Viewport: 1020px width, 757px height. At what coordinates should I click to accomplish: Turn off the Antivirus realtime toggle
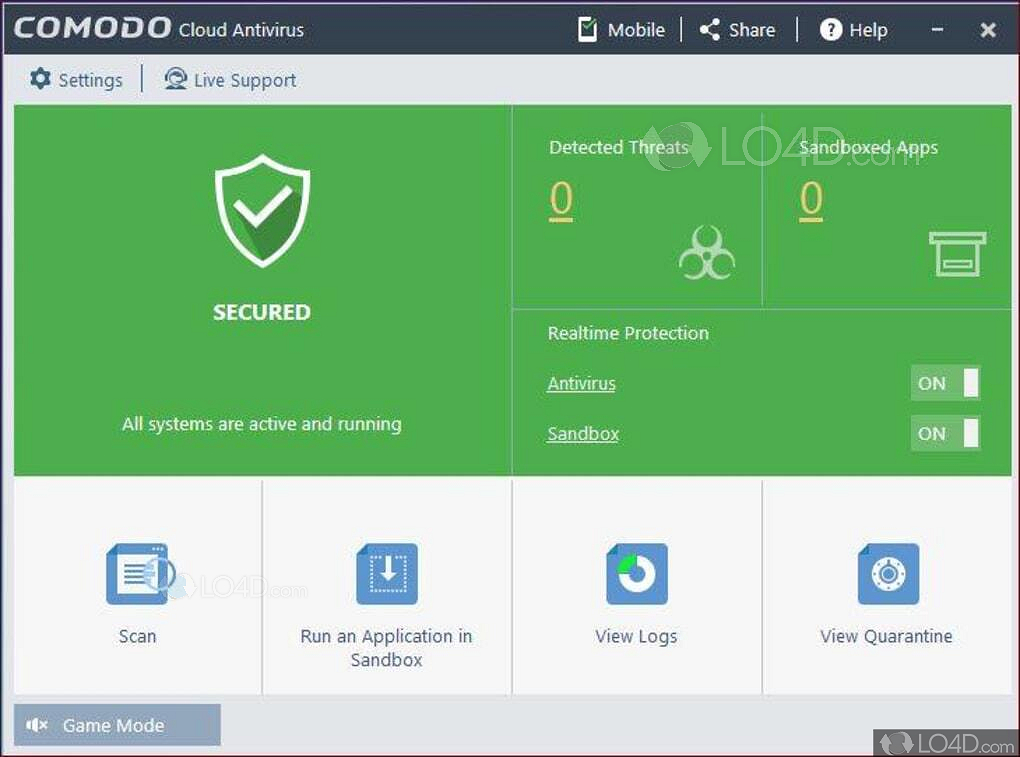tap(945, 383)
